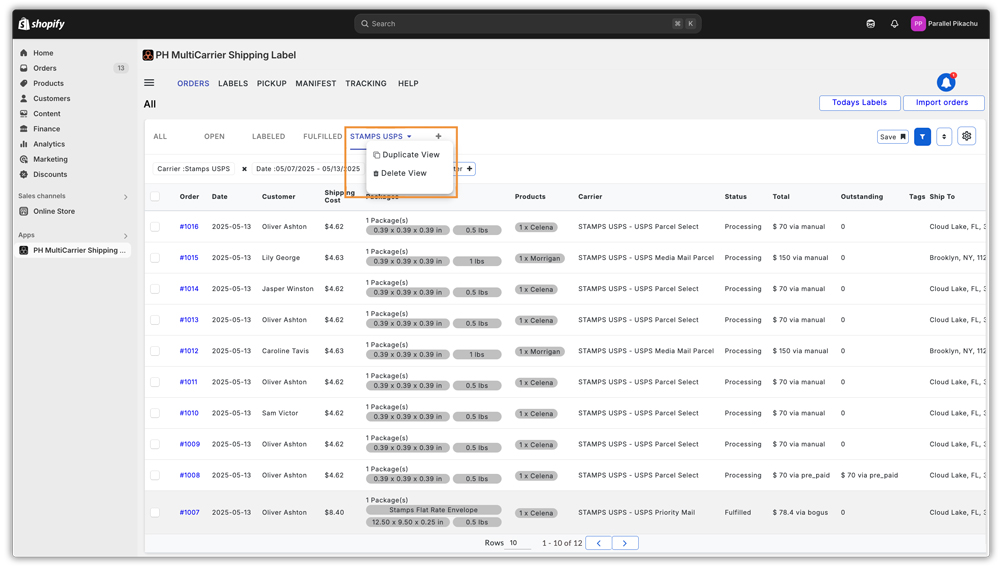Select the checkbox for order #1015
The image size is (1000, 568).
click(x=155, y=258)
